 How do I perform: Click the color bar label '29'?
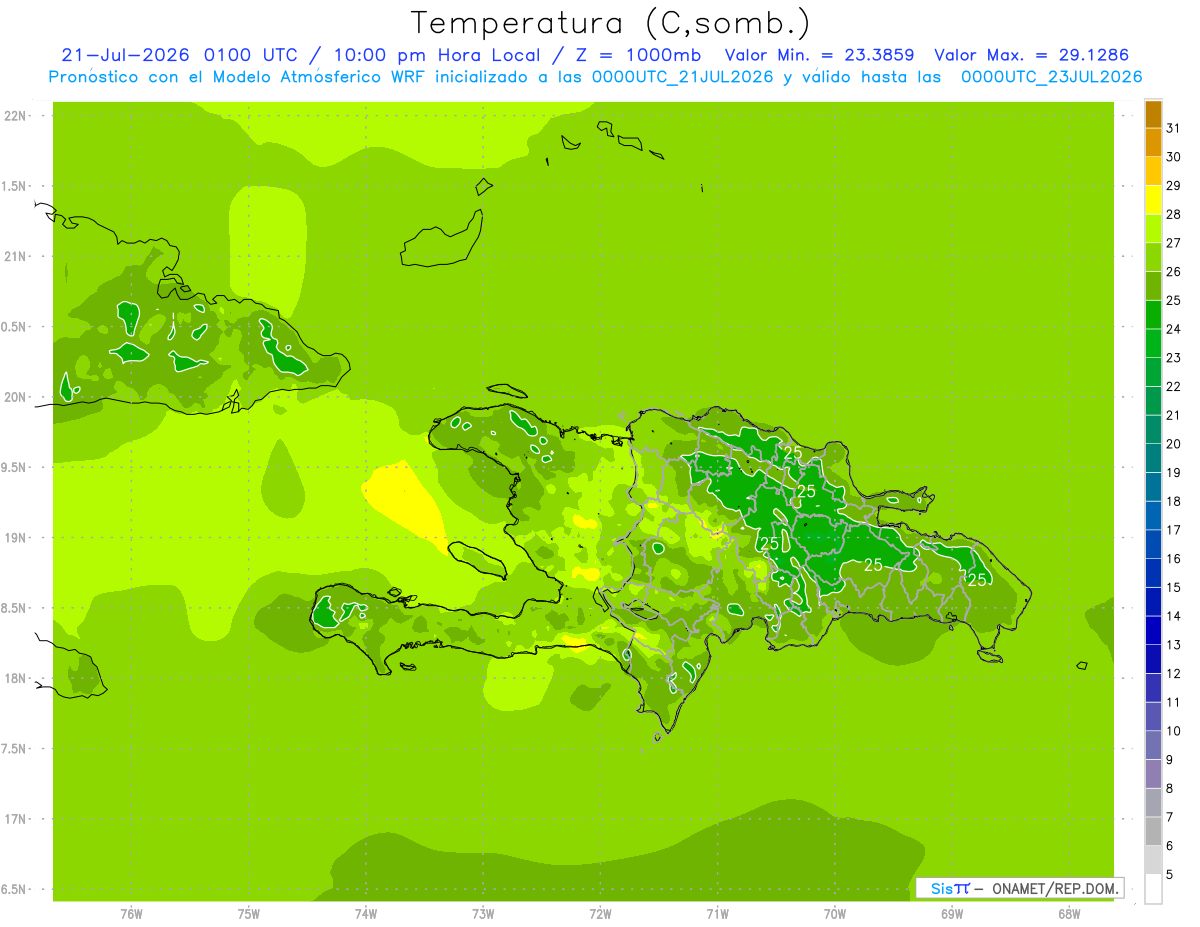click(1173, 185)
